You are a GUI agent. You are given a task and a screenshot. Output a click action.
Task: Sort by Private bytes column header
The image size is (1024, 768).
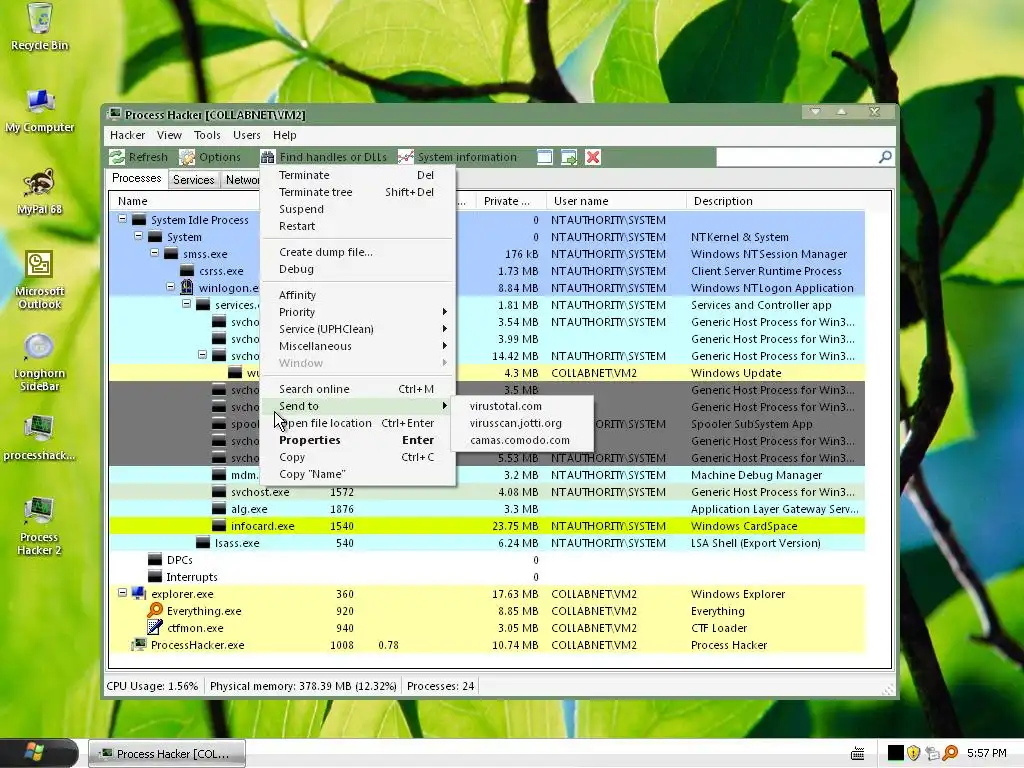click(x=511, y=201)
